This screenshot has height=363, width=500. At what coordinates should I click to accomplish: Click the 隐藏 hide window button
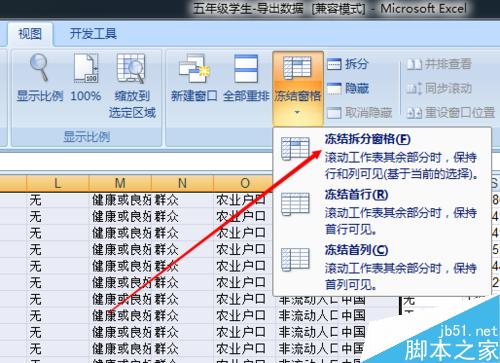point(348,88)
